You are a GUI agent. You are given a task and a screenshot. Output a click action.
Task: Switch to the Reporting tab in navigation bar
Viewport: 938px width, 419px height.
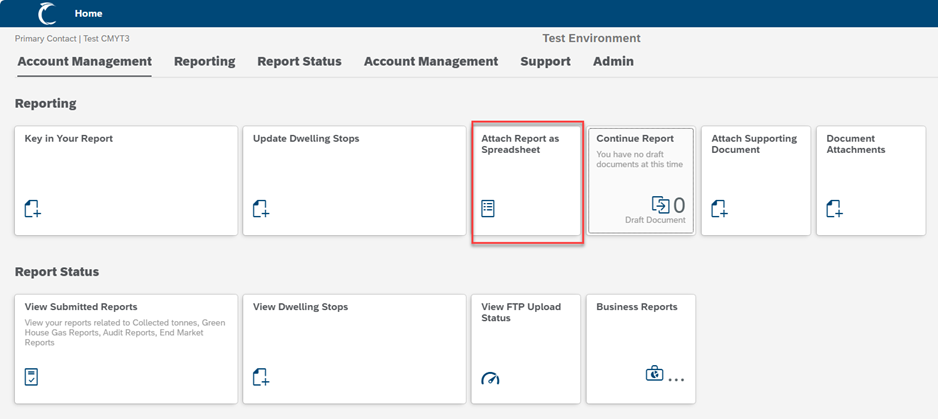[x=204, y=61]
